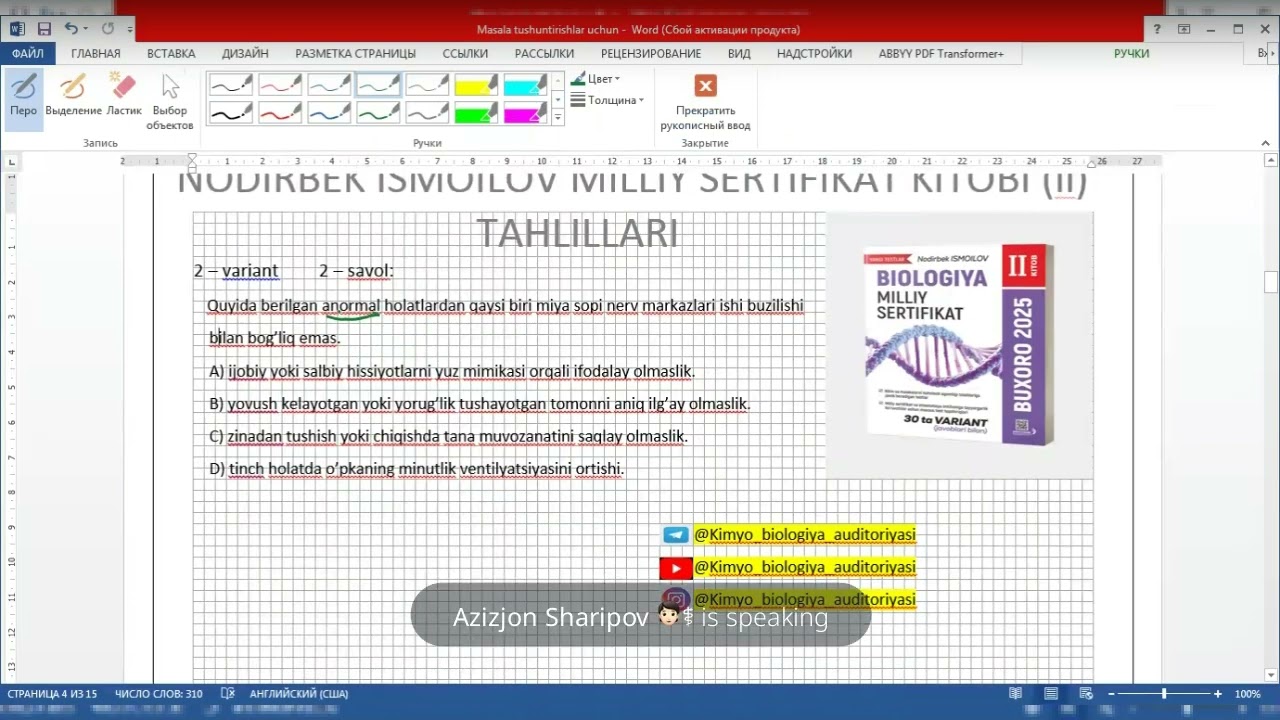The height and width of the screenshot is (720, 1280).
Task: Switch to the РЕЦЕНЗИРОВАНИЕ ribbon tab
Action: click(651, 53)
